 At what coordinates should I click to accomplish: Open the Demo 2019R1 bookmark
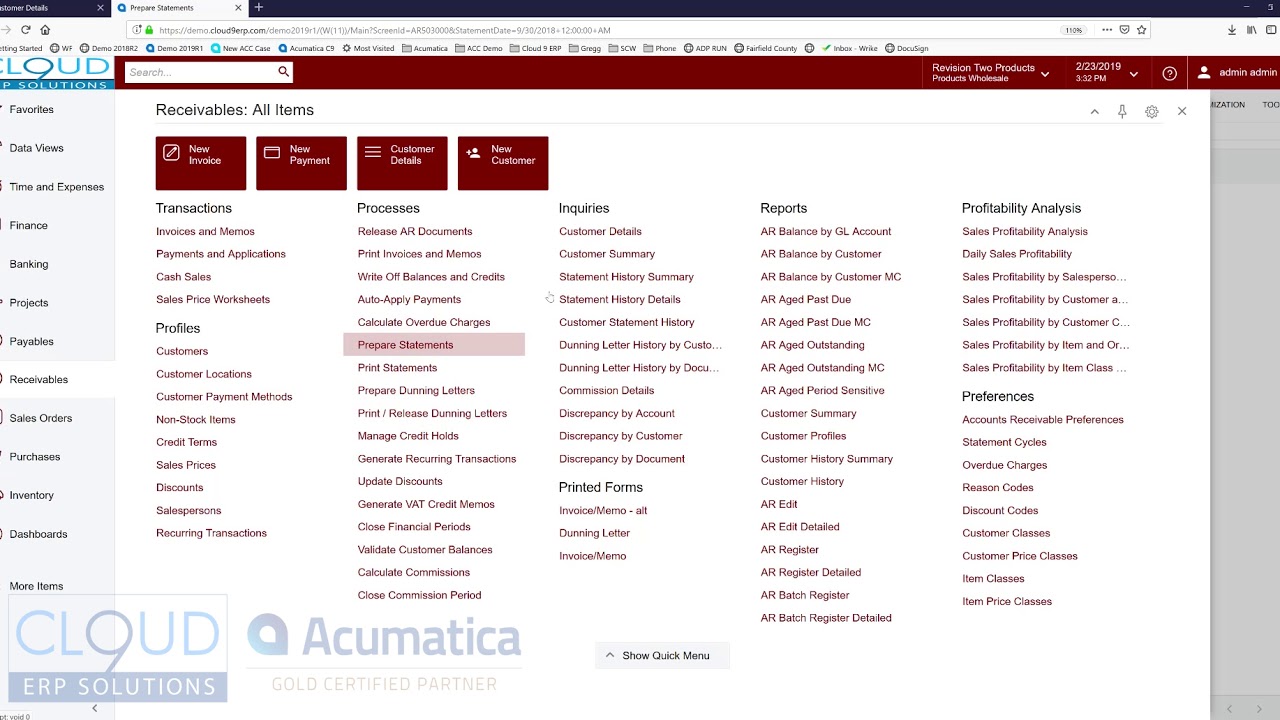(x=174, y=48)
